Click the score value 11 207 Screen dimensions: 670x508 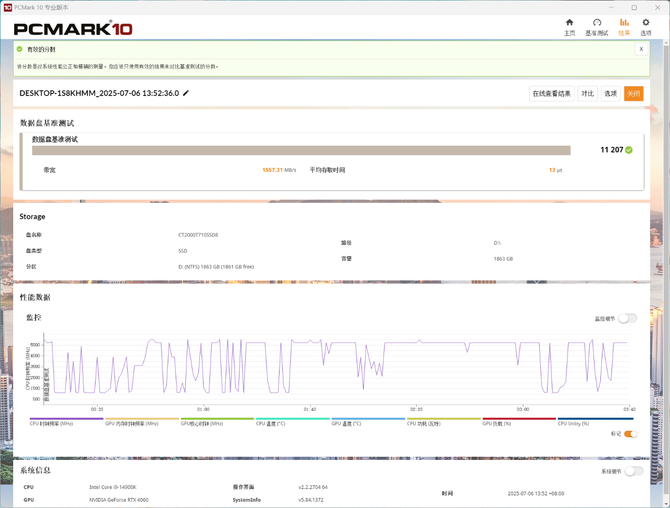coord(611,150)
